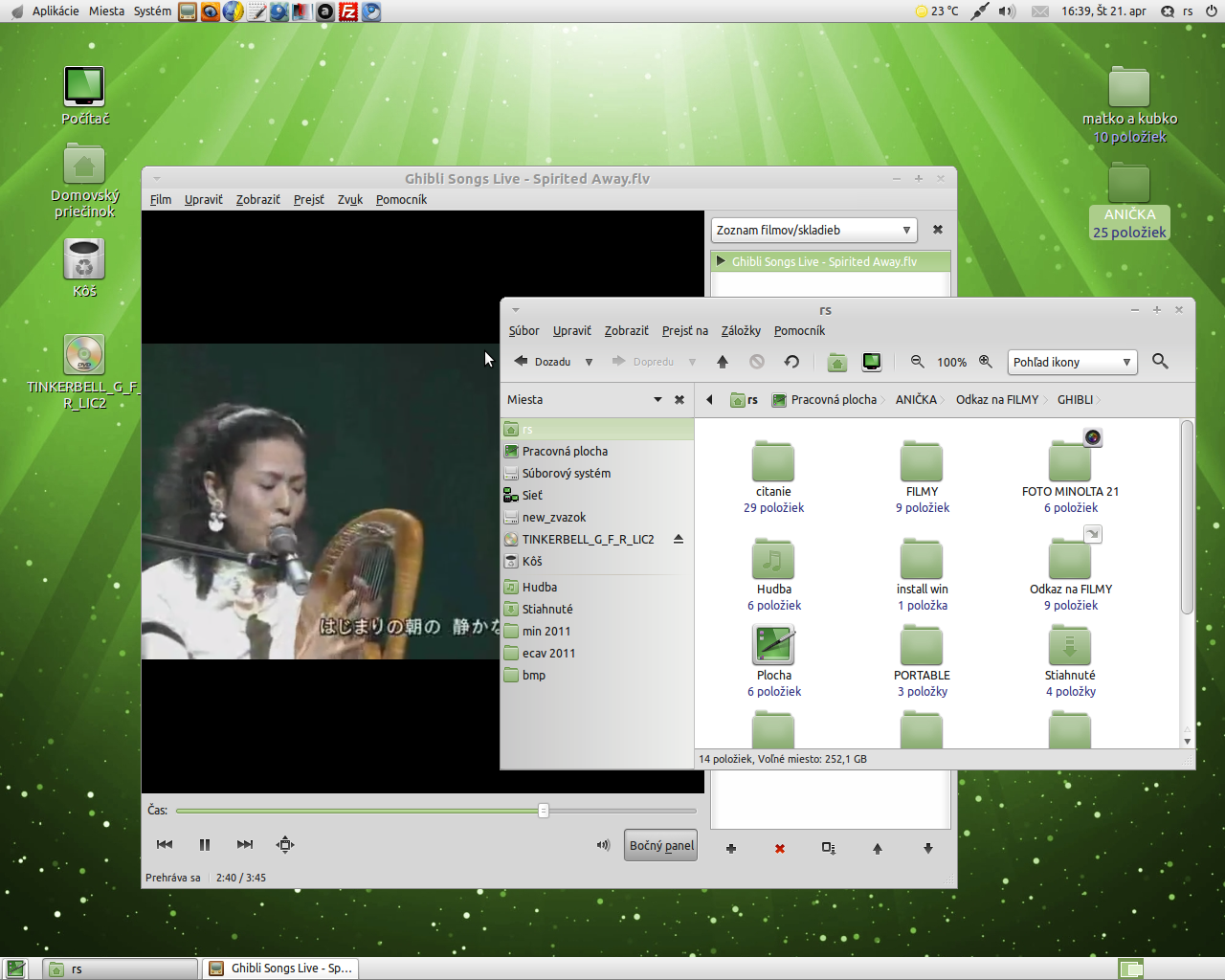
Task: Open the Systém menu in the top panel
Action: click(152, 11)
